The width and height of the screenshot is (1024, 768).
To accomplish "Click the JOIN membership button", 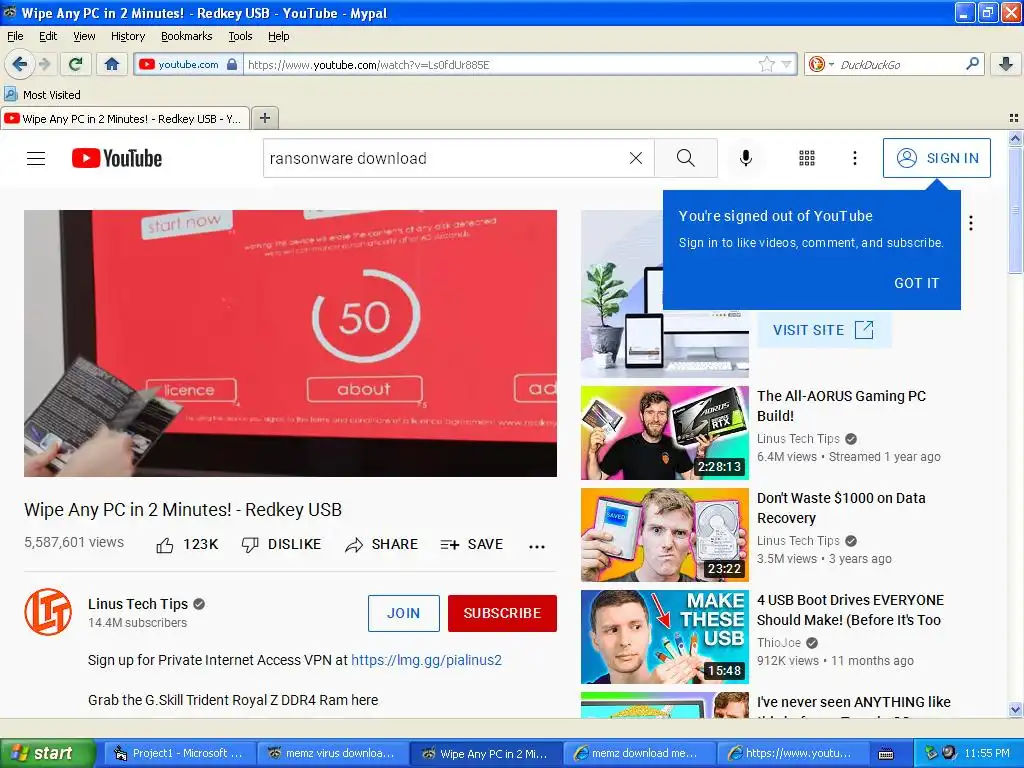I will pyautogui.click(x=404, y=613).
